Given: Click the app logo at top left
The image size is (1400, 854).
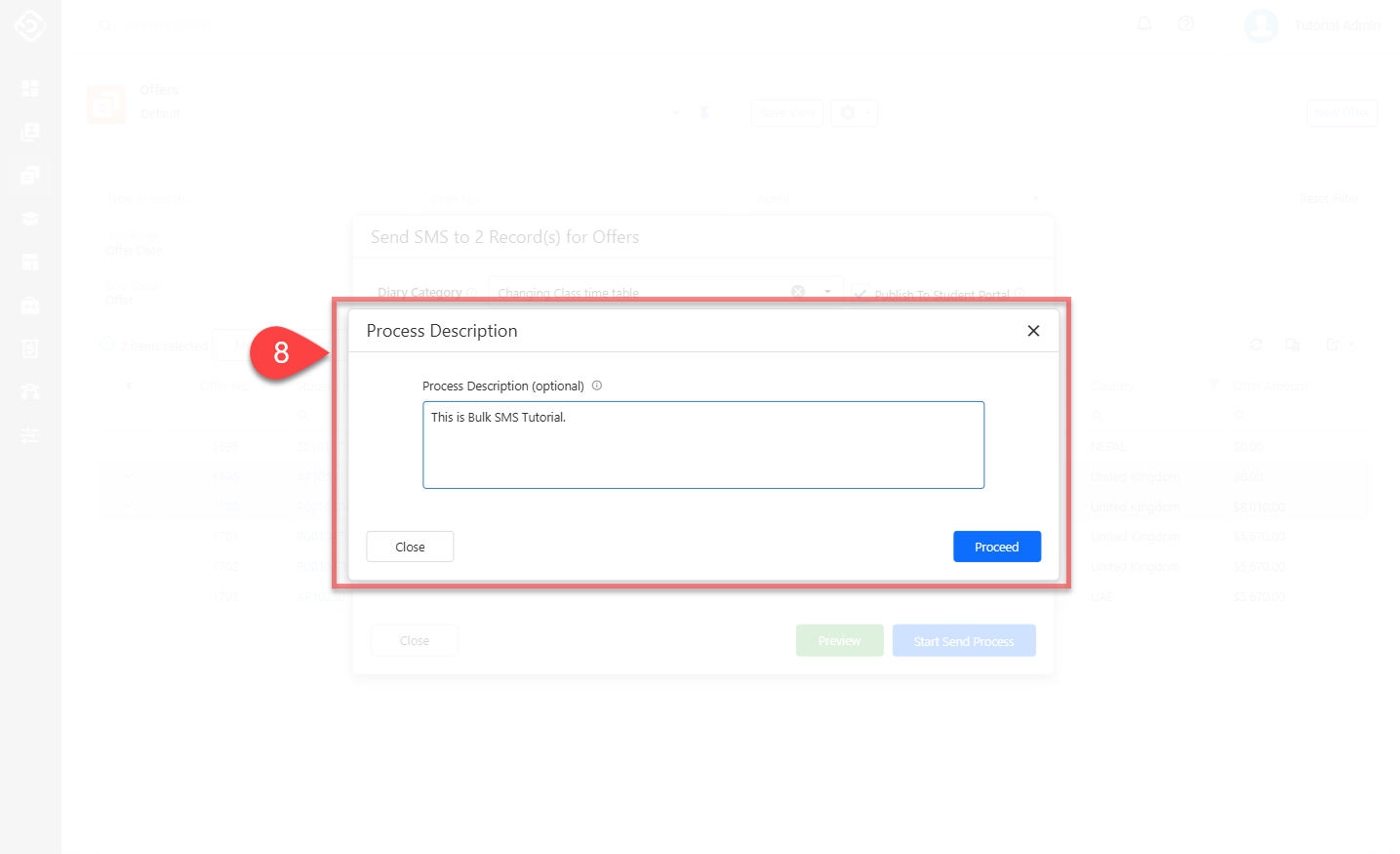Looking at the screenshot, I should pyautogui.click(x=30, y=25).
